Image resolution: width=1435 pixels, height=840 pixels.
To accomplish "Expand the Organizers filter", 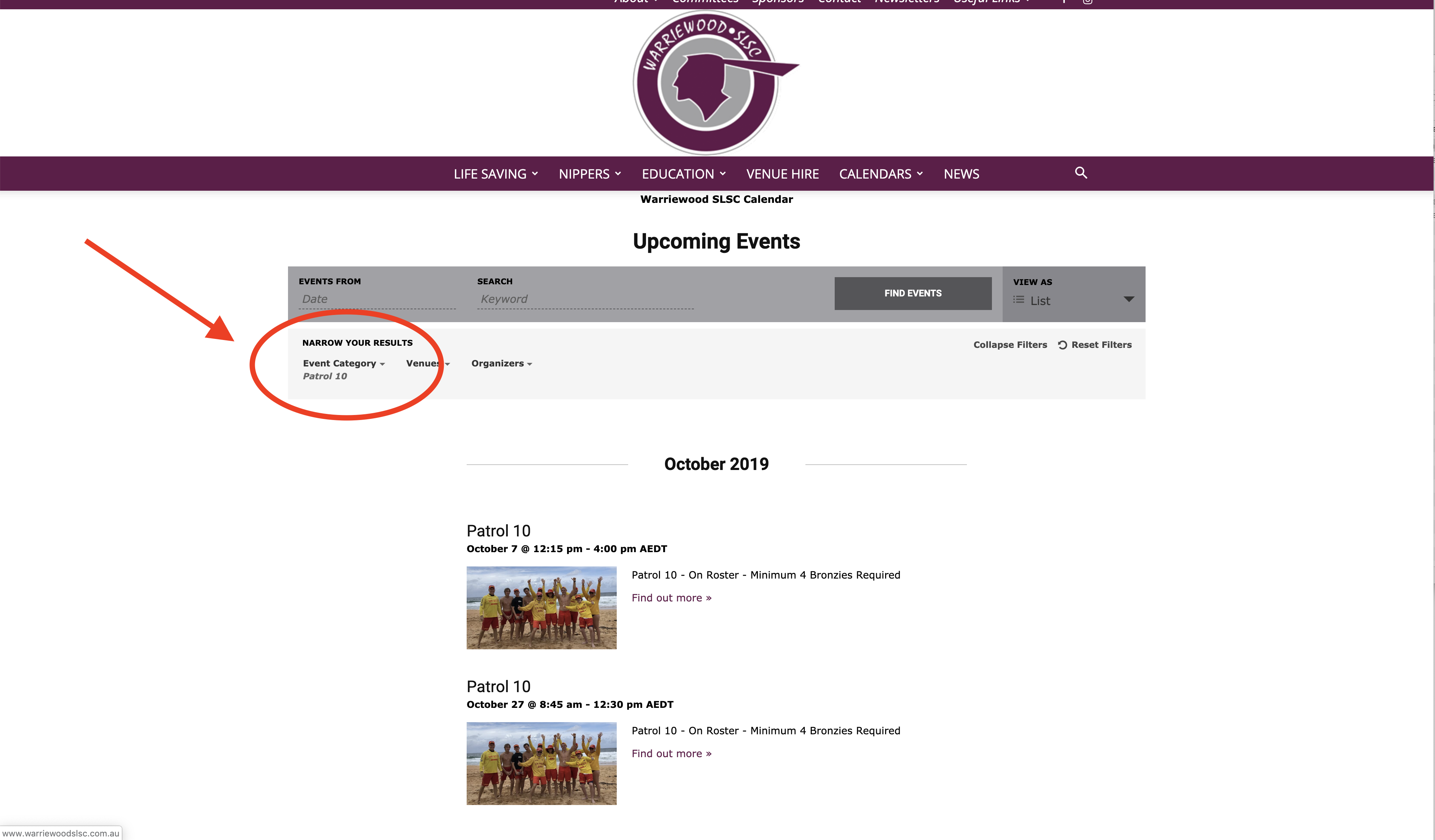I will [501, 363].
